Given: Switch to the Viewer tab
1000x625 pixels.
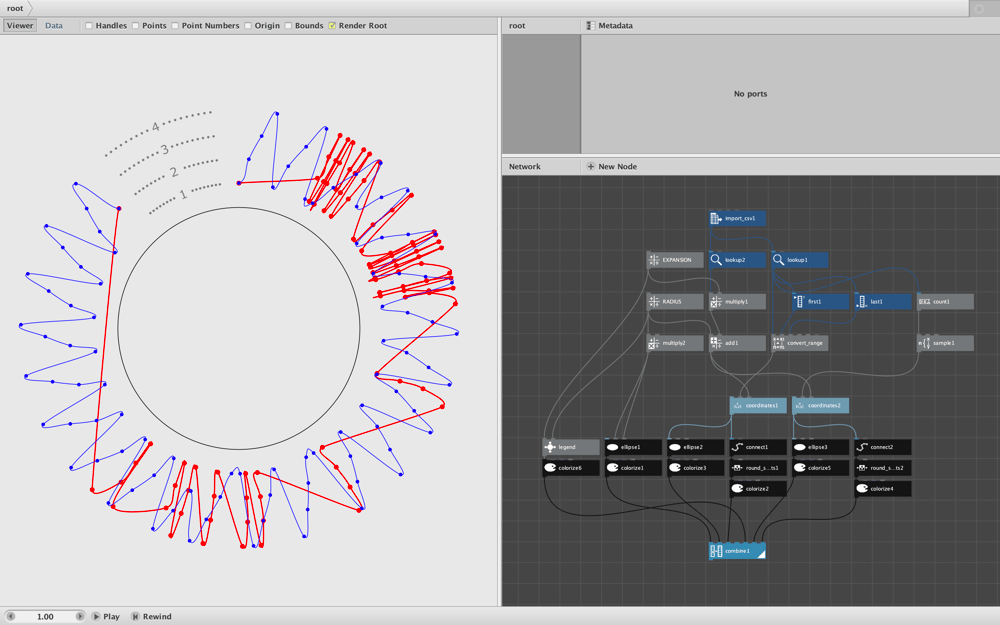Looking at the screenshot, I should [x=20, y=26].
